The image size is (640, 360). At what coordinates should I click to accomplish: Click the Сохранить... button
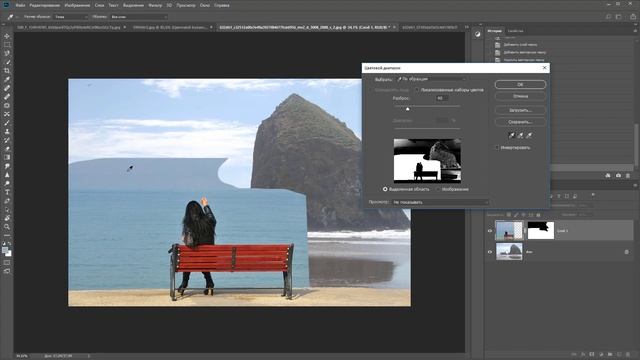[520, 122]
